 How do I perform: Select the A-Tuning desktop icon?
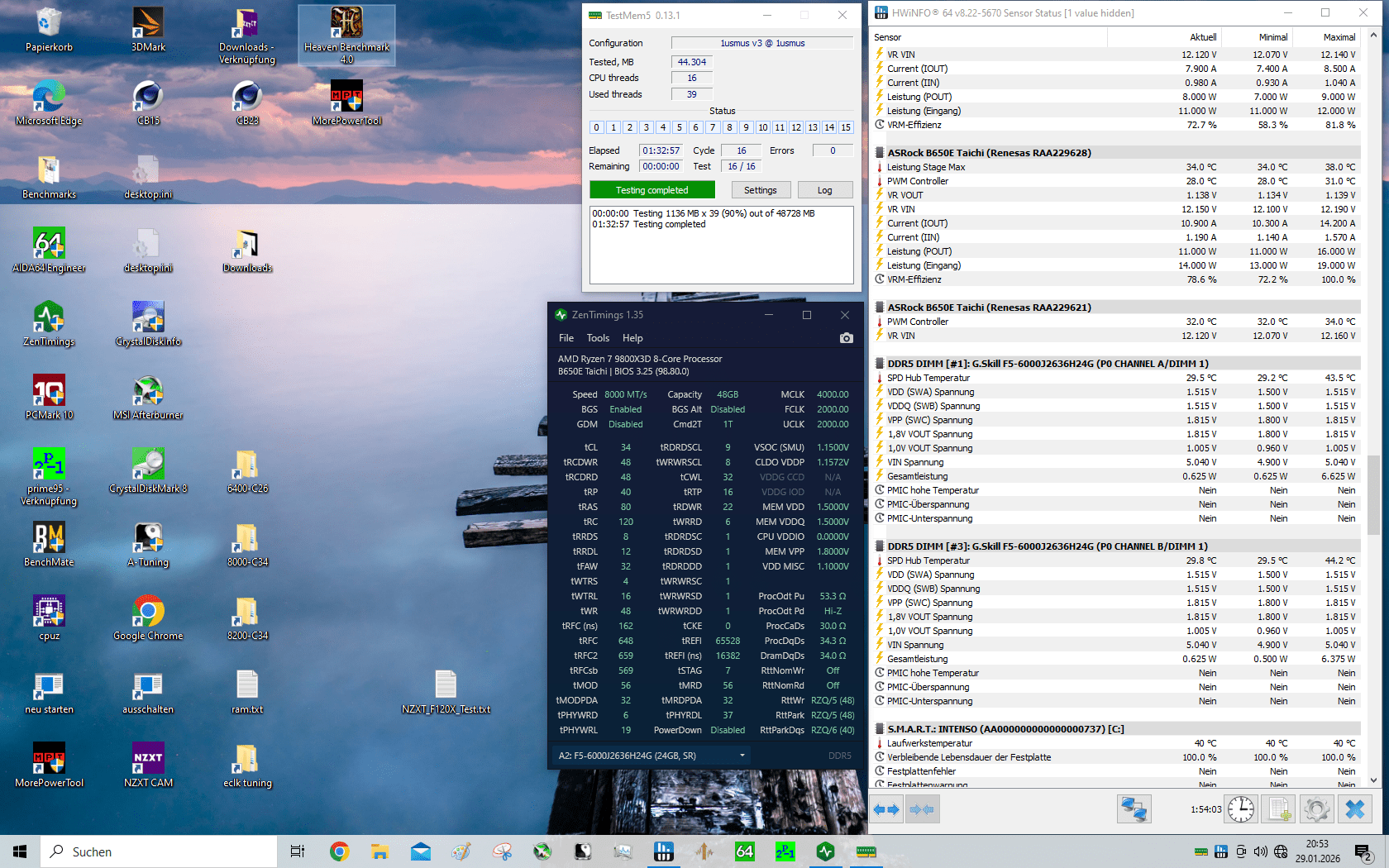pyautogui.click(x=148, y=545)
